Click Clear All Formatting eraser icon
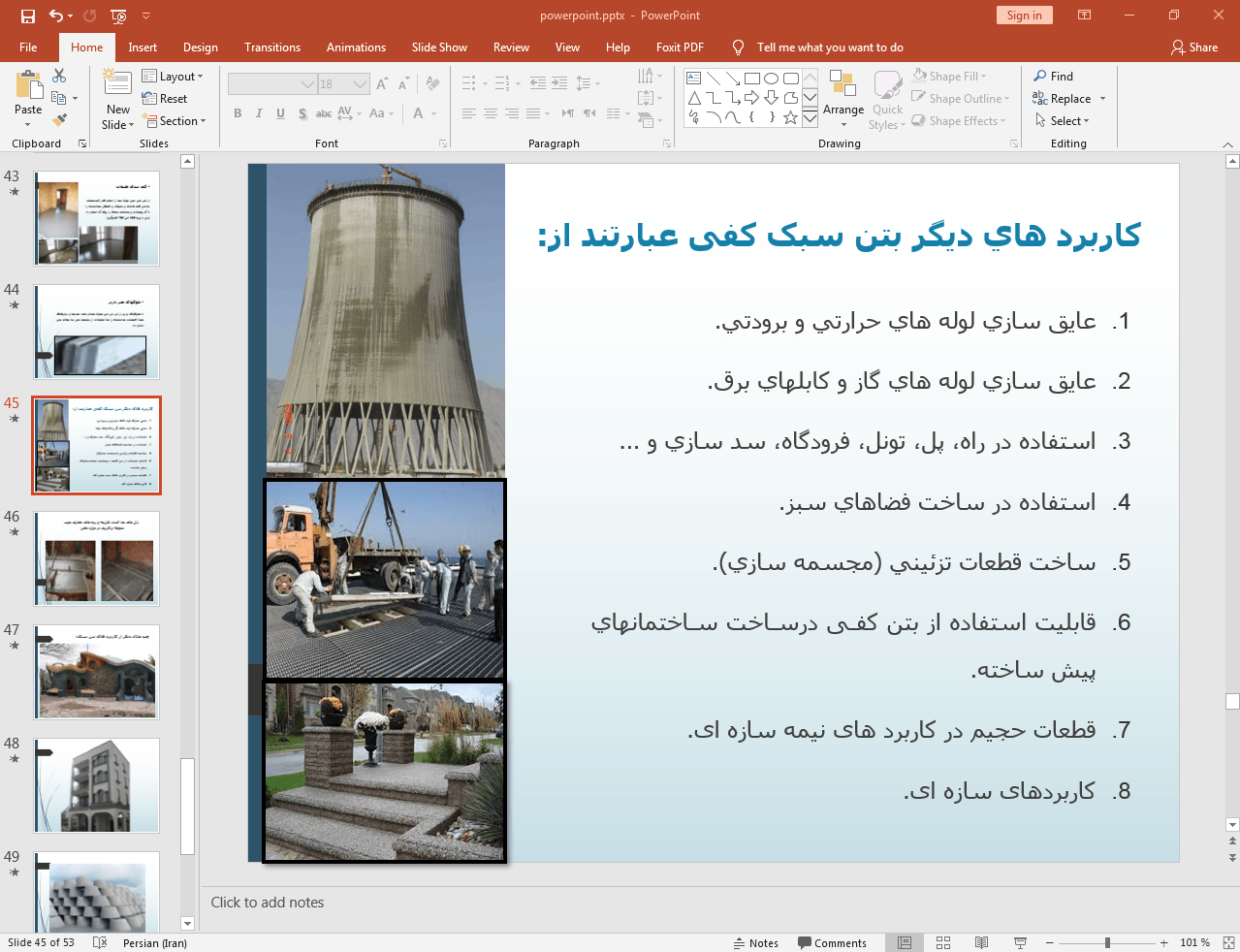 pos(433,84)
